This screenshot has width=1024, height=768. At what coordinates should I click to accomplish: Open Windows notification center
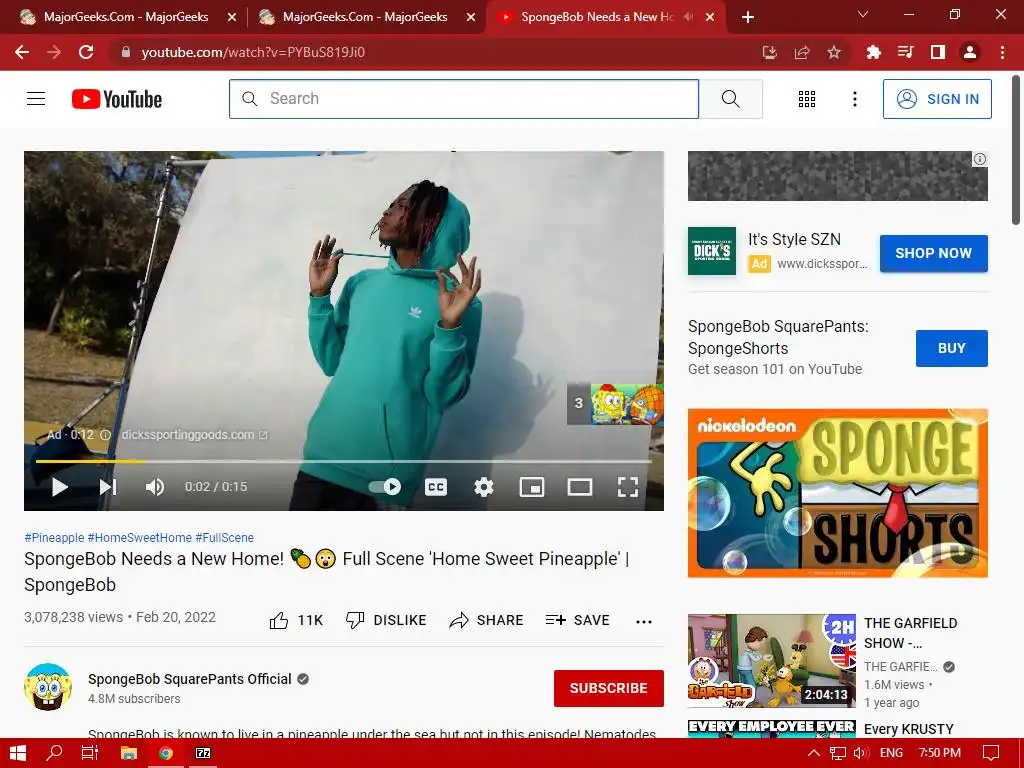click(x=991, y=753)
